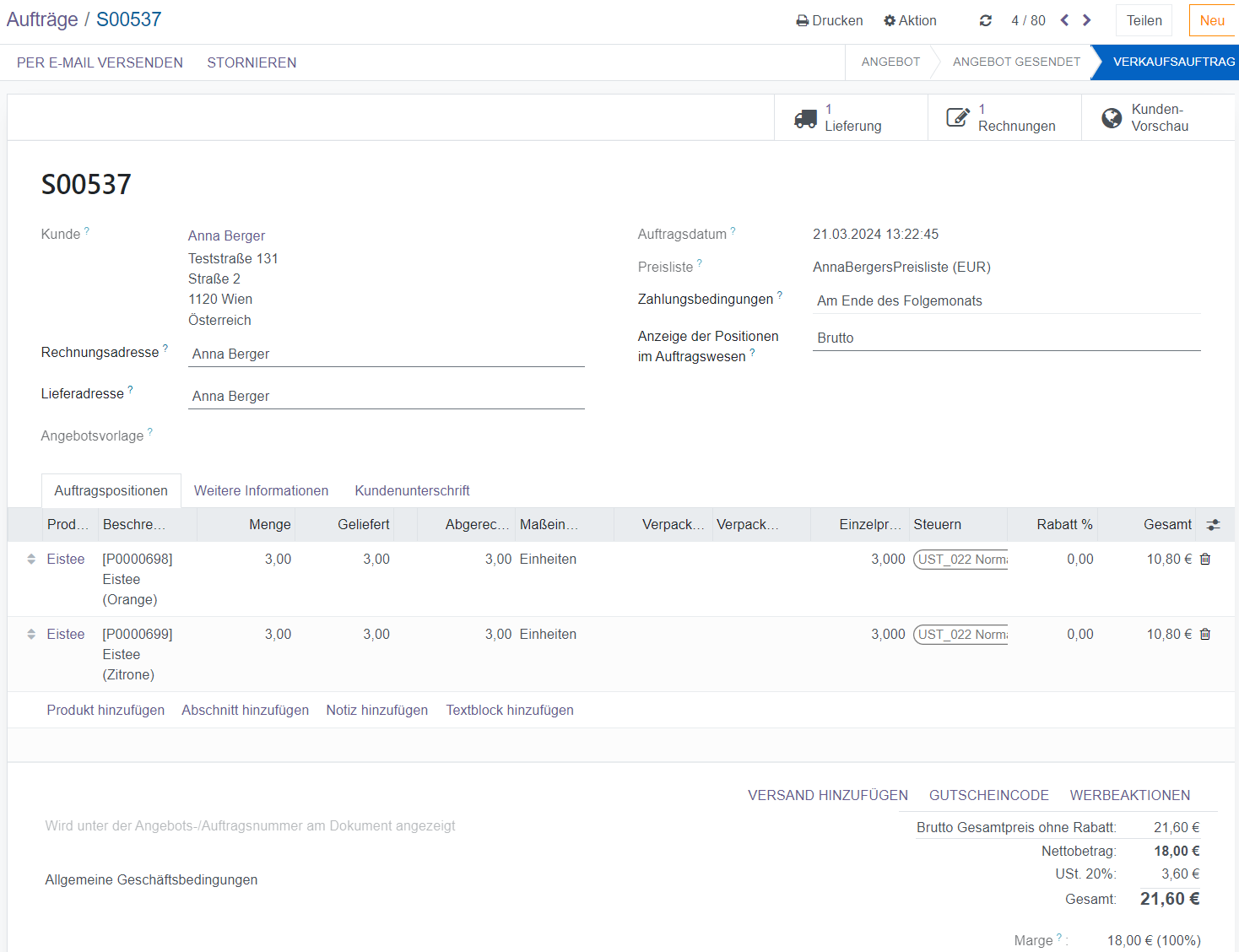Image resolution: width=1239 pixels, height=952 pixels.
Task: Delete the Eistee Zitrone line with trash icon
Action: [x=1205, y=635]
